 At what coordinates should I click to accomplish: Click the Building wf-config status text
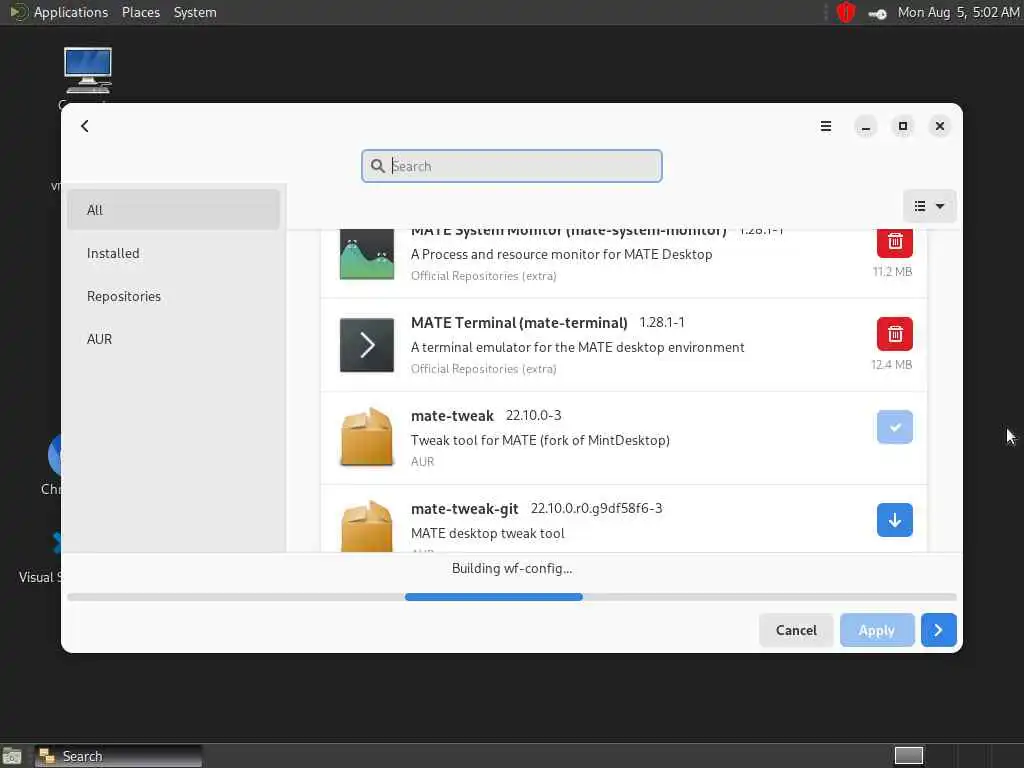pyautogui.click(x=511, y=568)
